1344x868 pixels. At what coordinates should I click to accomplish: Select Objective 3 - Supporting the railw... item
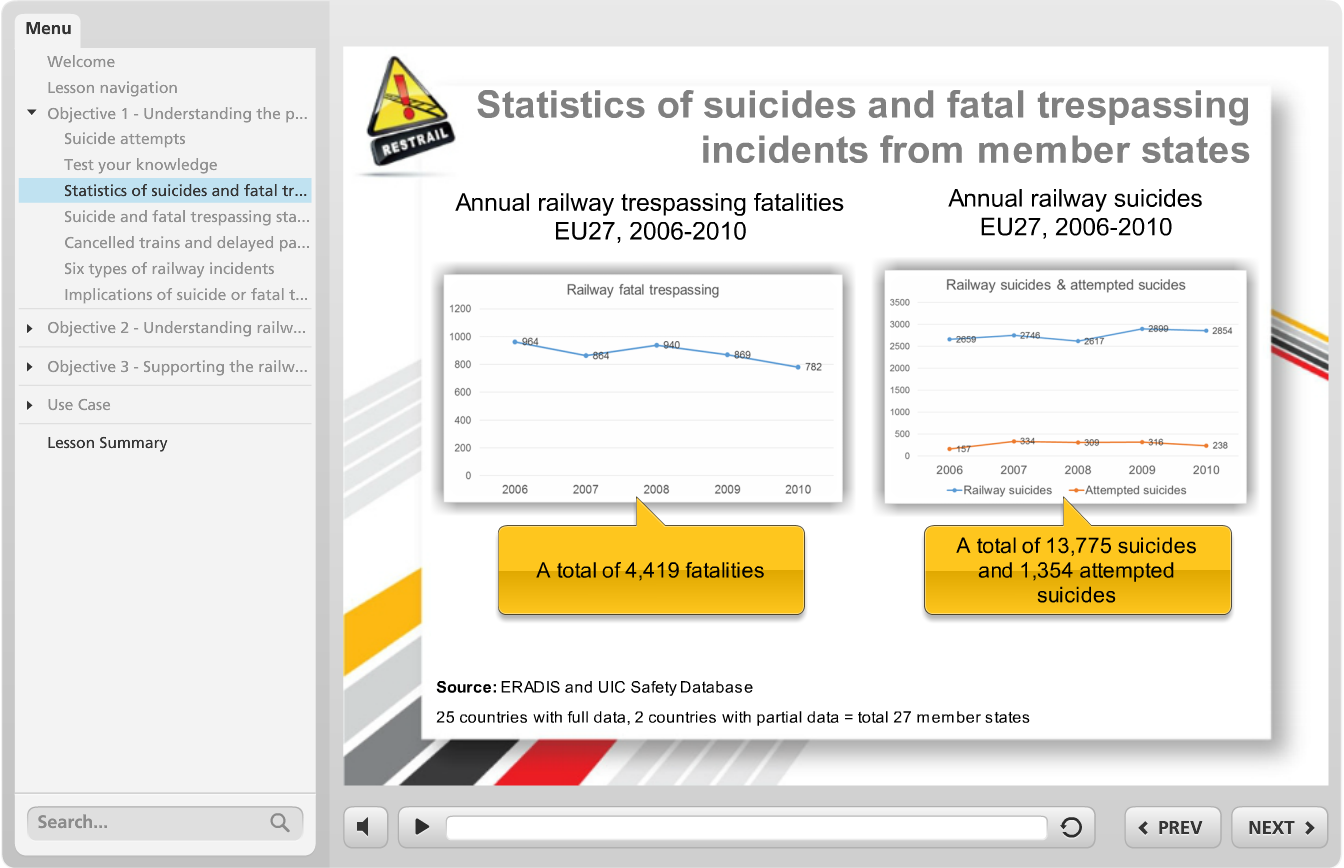click(177, 367)
